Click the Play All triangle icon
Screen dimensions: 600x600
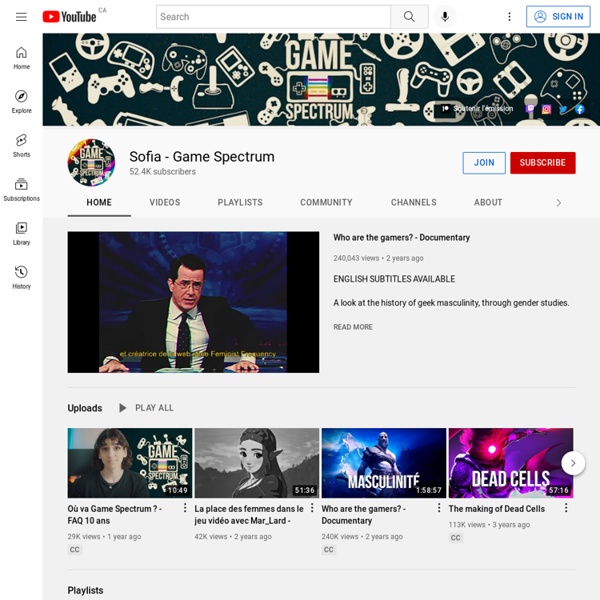tap(122, 408)
